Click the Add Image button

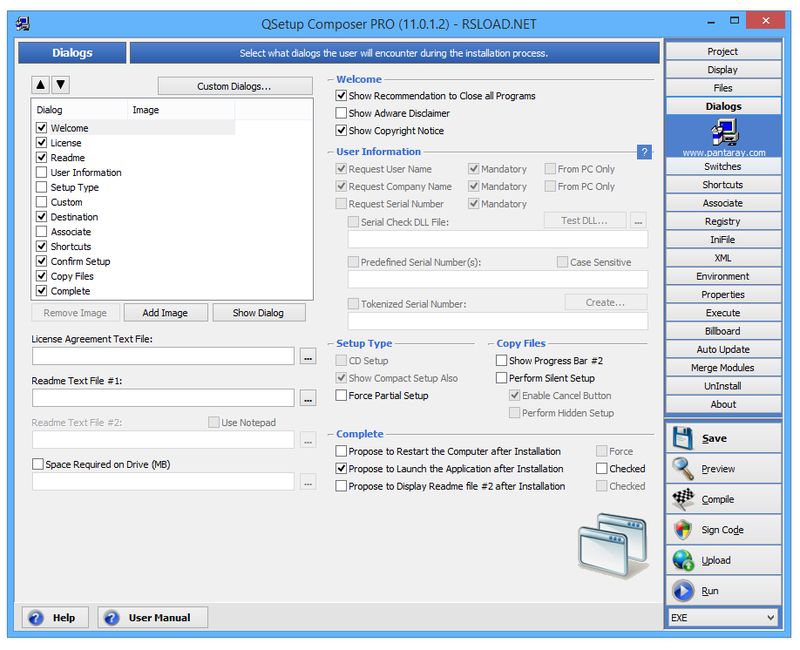(x=165, y=313)
